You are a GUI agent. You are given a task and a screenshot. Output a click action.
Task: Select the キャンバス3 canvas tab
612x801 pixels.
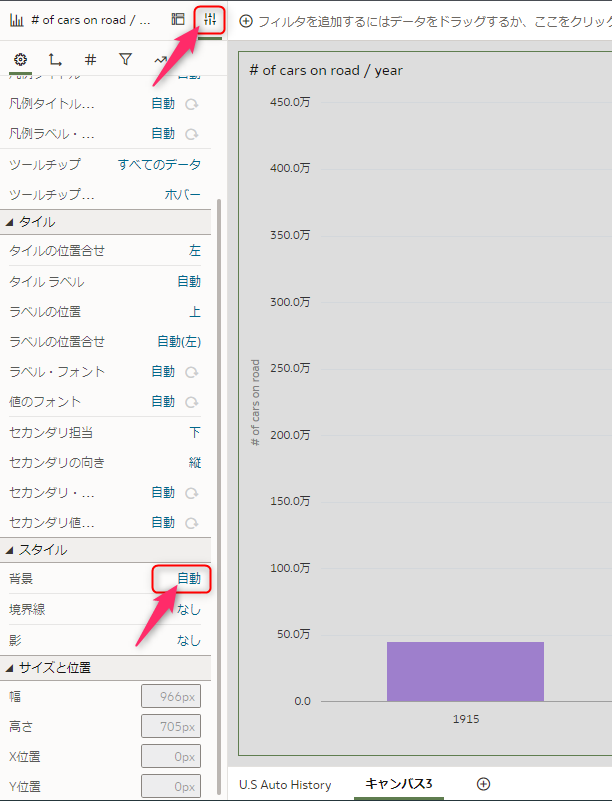[x=399, y=784]
